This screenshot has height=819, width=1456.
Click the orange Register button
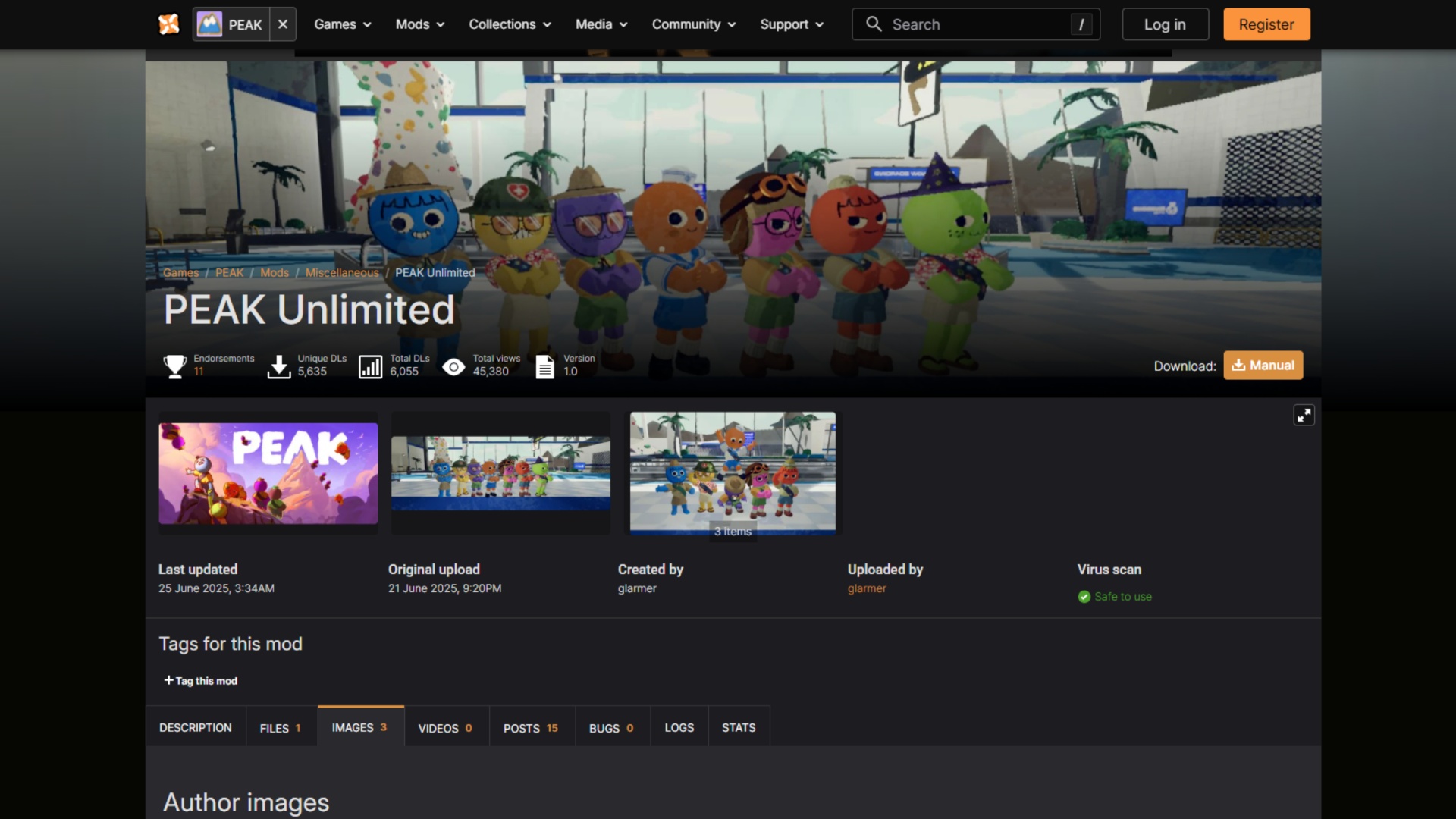(1266, 24)
